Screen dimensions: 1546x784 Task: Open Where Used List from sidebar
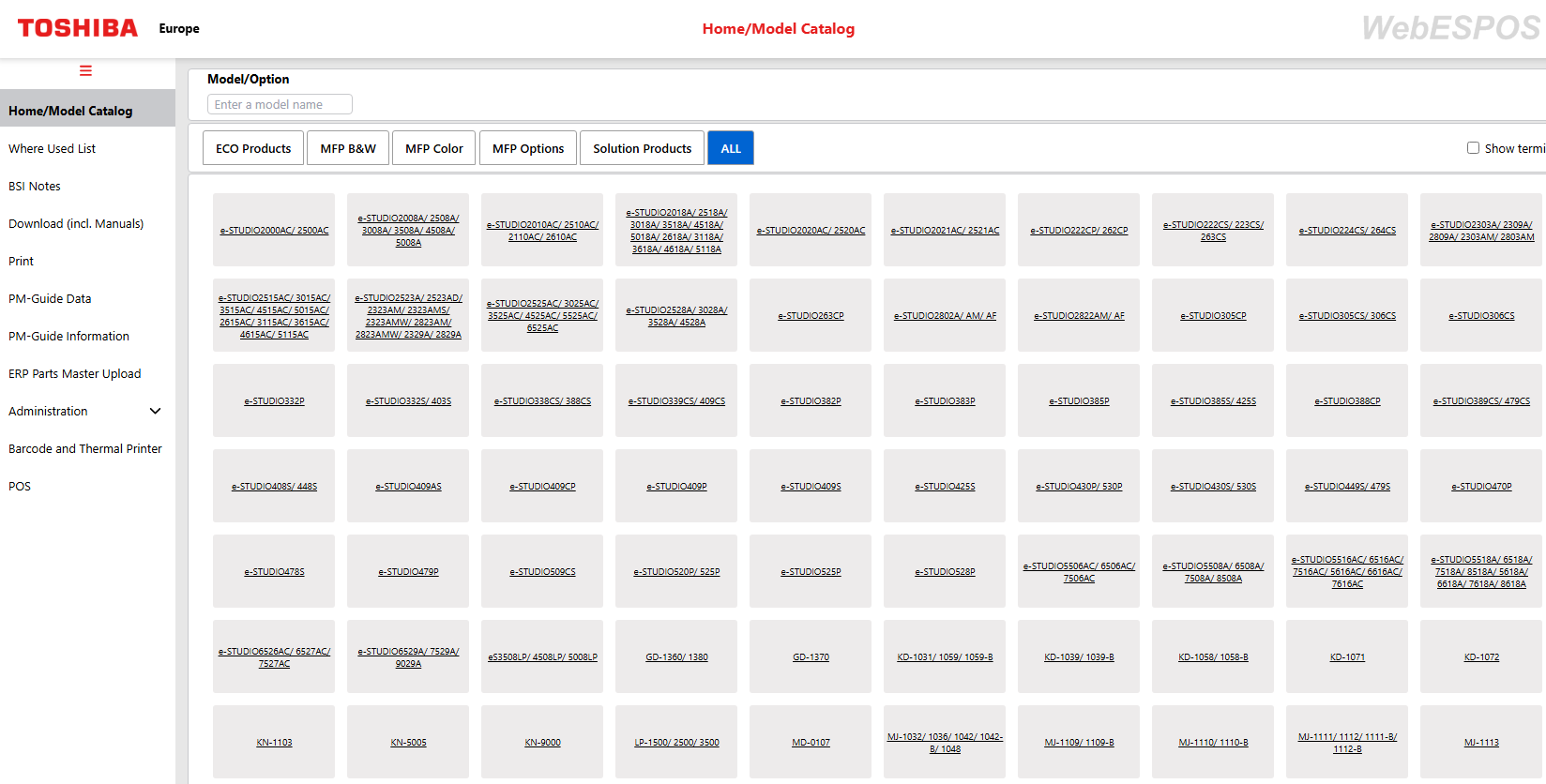(53, 149)
